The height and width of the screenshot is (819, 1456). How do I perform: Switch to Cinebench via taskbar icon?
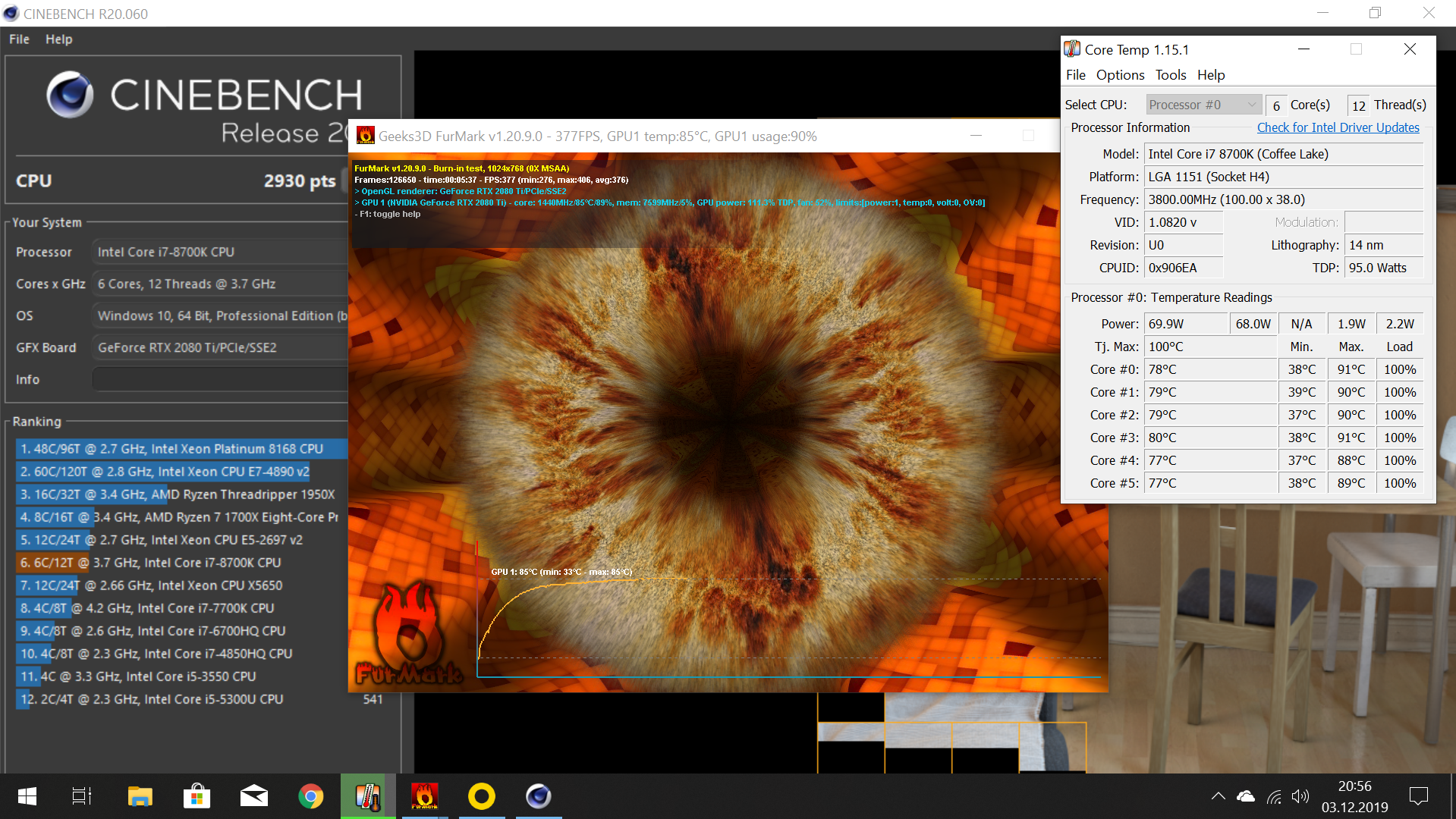[539, 796]
